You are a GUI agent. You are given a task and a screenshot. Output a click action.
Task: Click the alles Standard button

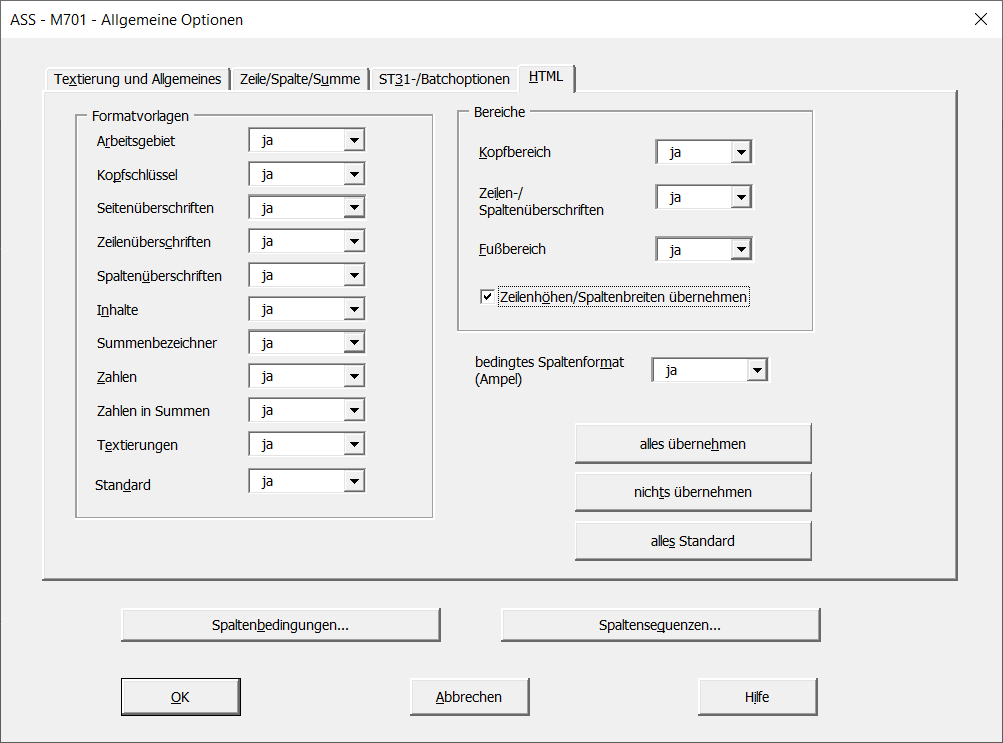692,541
